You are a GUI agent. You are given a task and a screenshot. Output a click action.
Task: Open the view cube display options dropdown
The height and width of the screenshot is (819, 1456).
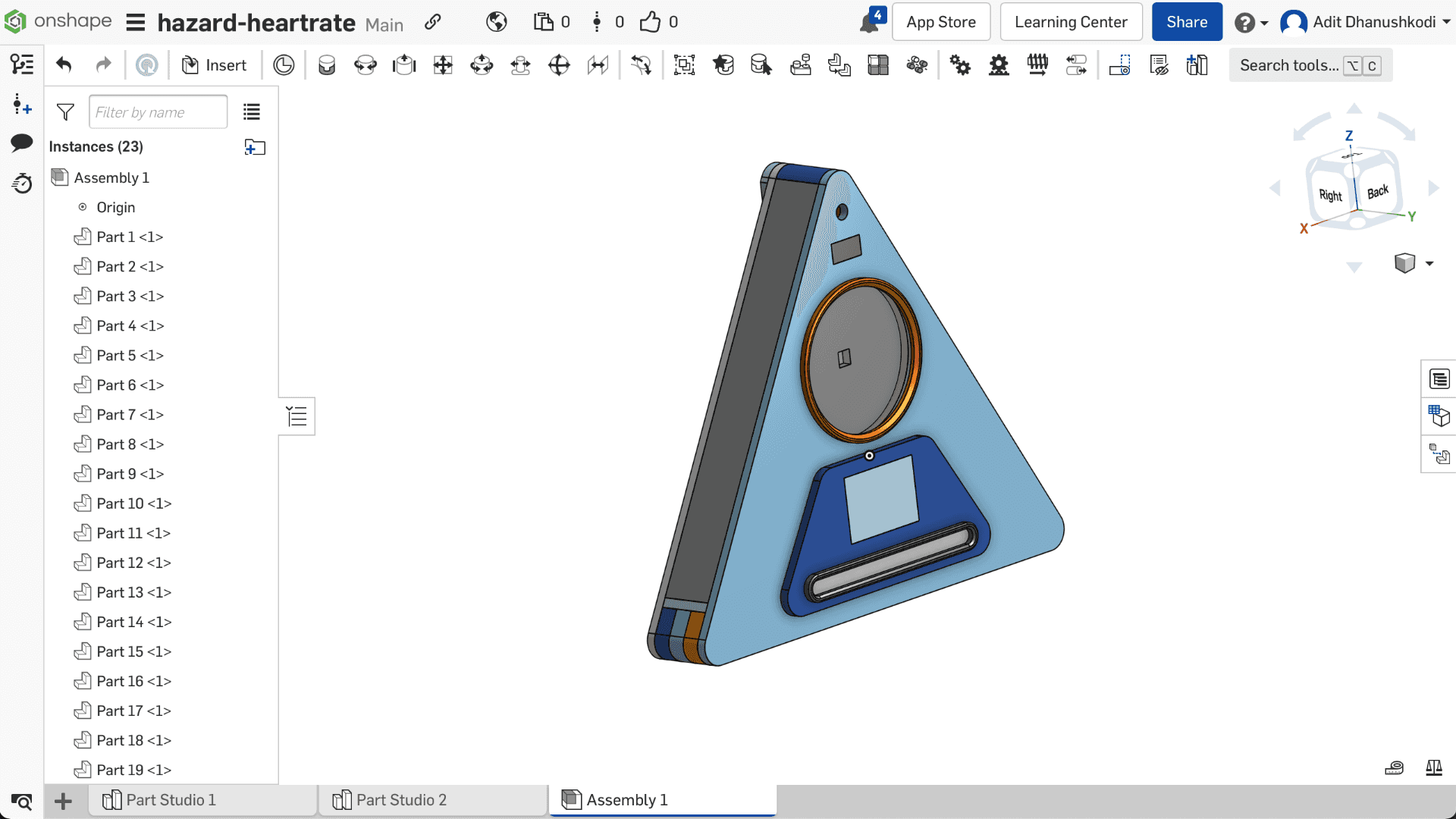point(1429,264)
